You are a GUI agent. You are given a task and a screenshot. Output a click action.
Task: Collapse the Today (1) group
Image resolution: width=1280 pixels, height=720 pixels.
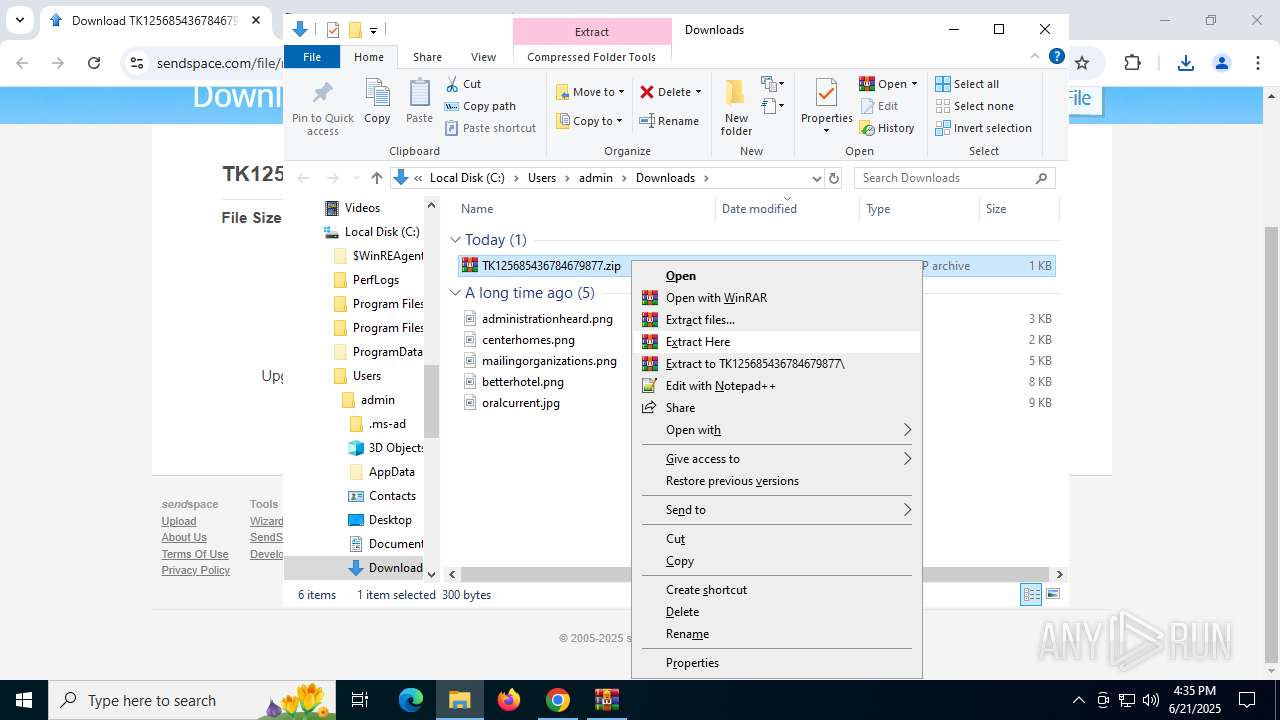coord(455,240)
